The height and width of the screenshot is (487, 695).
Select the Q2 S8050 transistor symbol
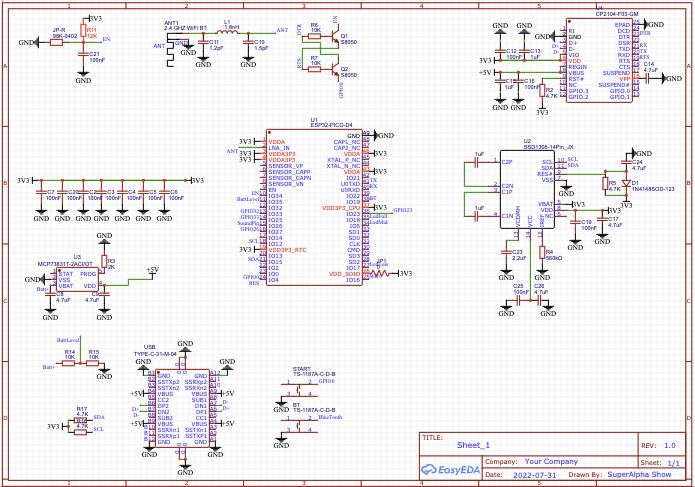click(334, 69)
